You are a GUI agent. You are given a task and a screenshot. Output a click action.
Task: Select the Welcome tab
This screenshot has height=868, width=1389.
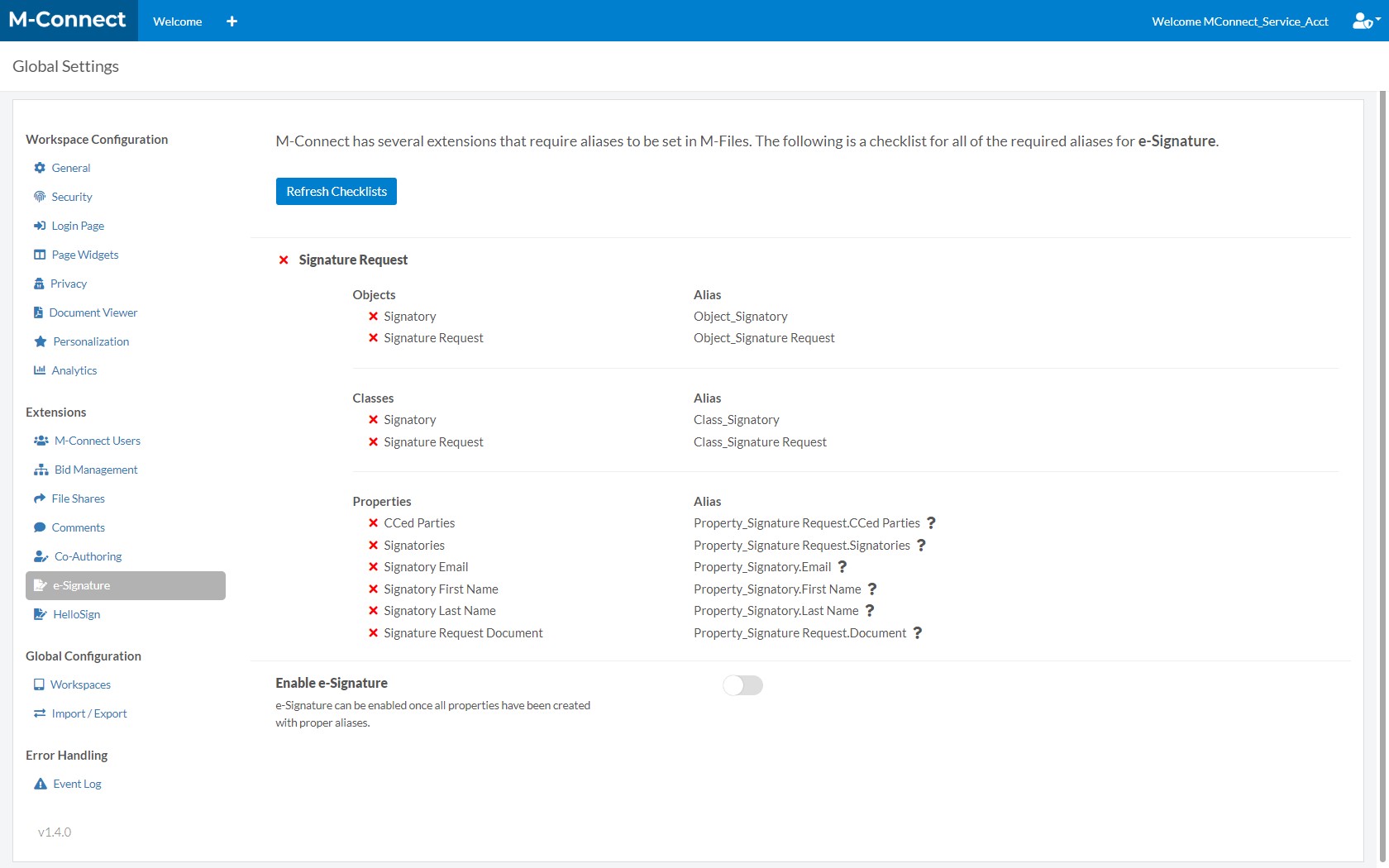coord(177,21)
